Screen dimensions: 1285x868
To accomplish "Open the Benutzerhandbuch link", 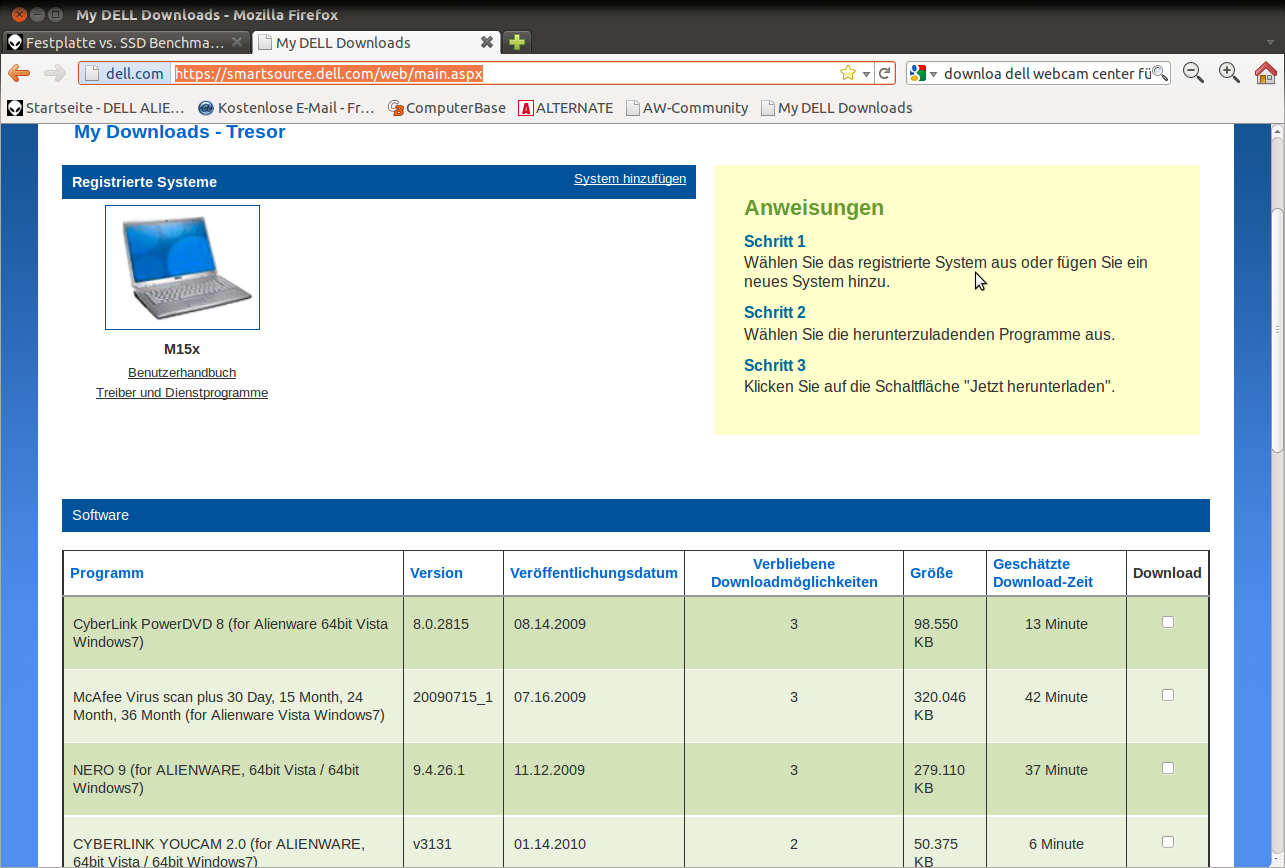I will 182,372.
